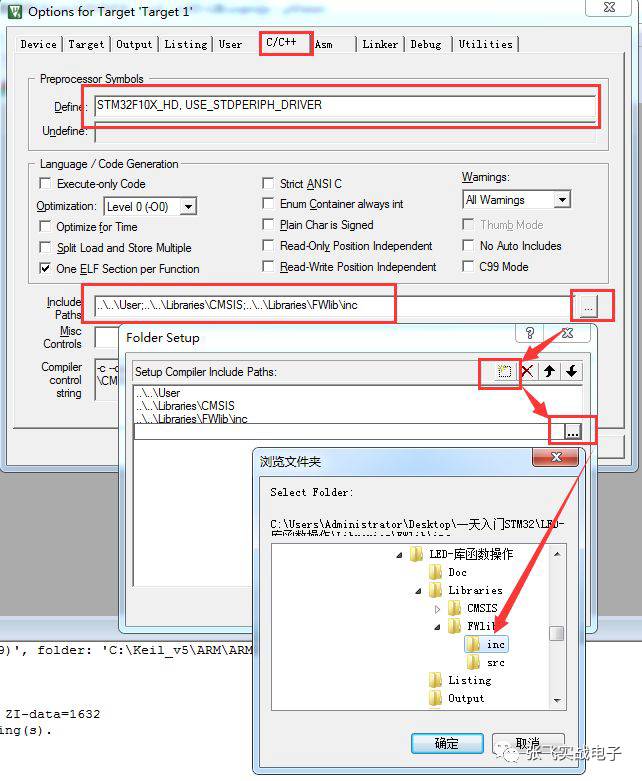Select the src folder
This screenshot has height=781, width=642.
pos(486,663)
